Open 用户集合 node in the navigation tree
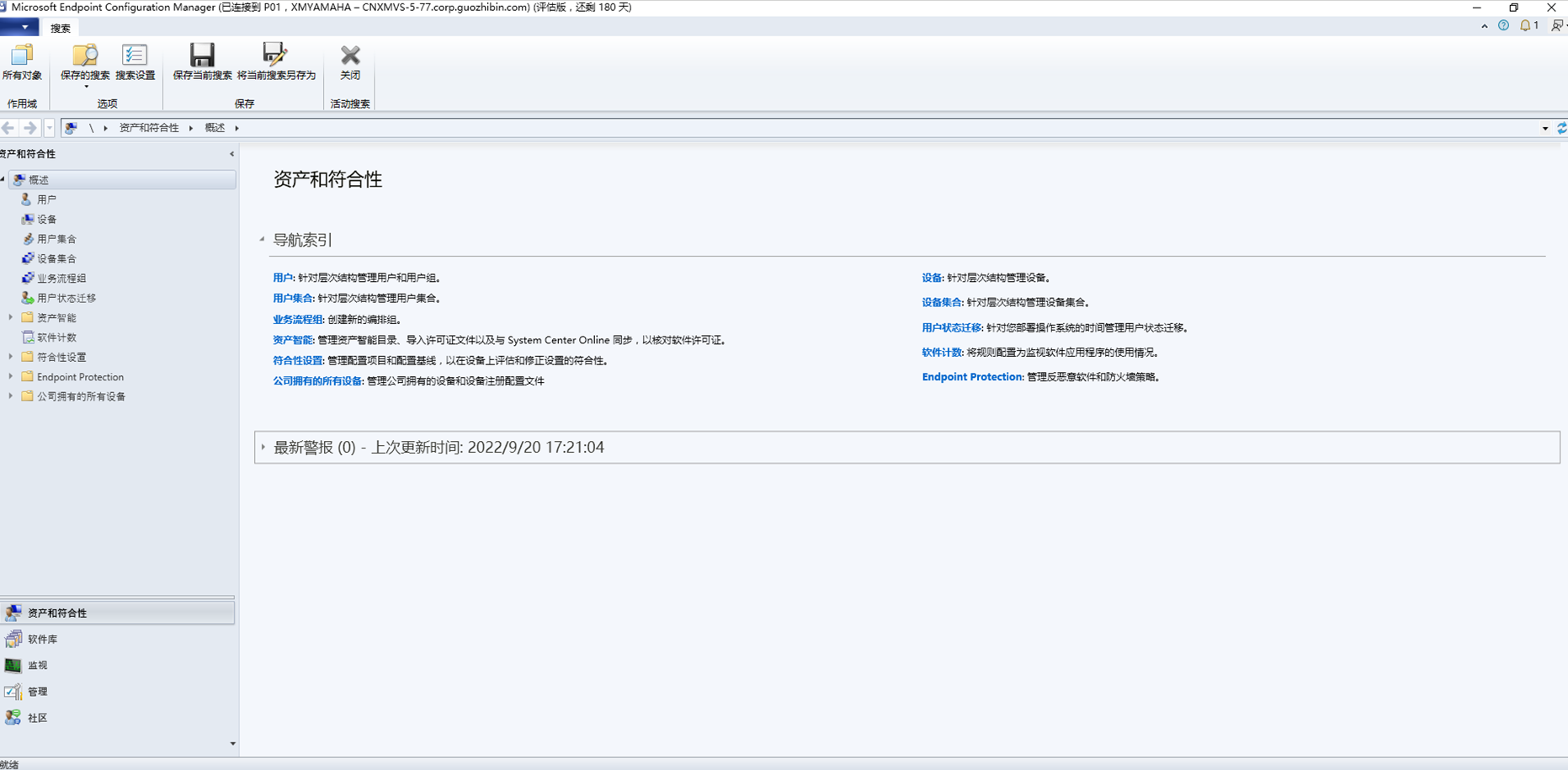Screen dimensions: 1568x770 56,239
